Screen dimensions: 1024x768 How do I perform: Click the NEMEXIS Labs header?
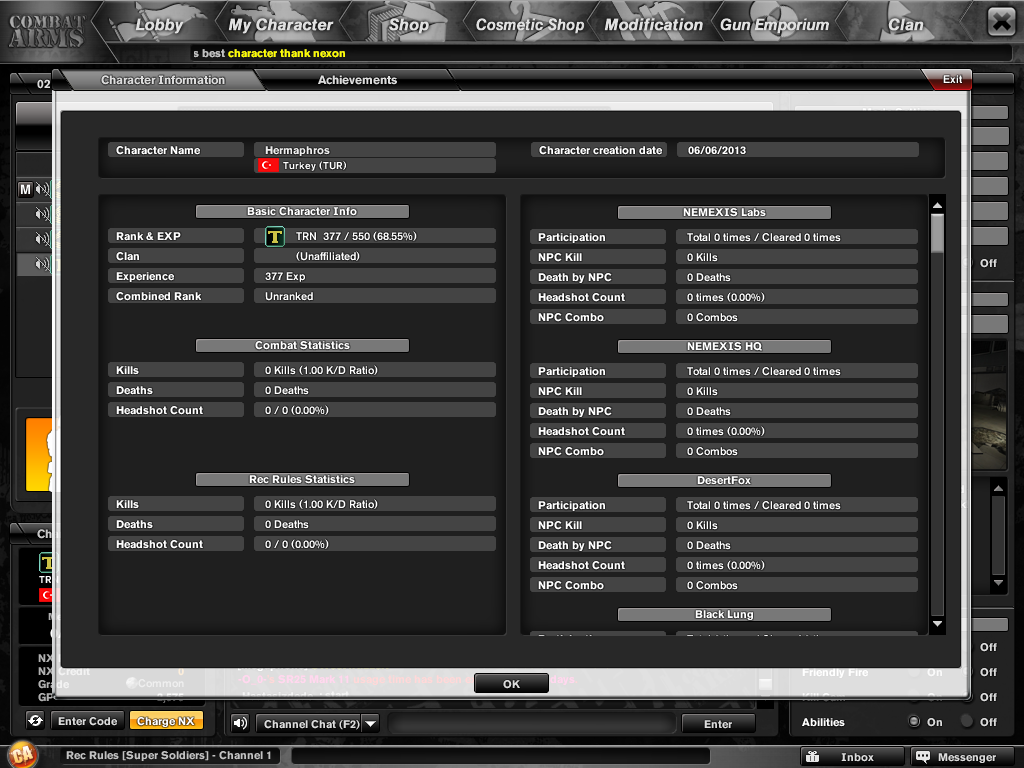[724, 212]
